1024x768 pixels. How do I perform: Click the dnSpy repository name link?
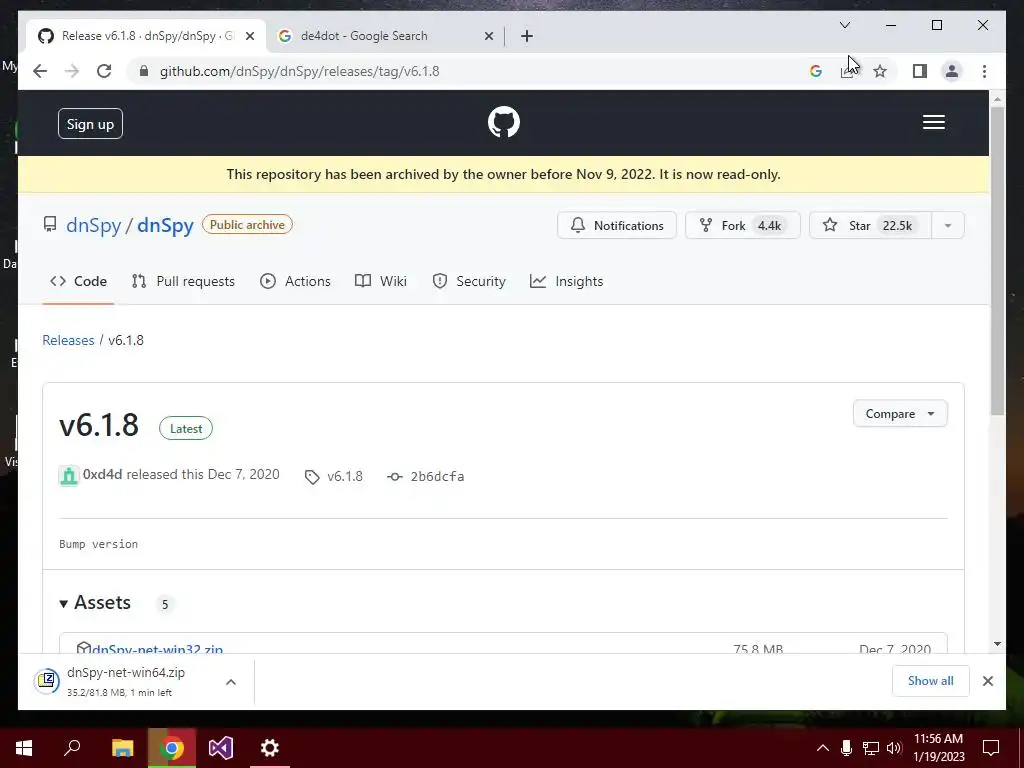point(165,225)
